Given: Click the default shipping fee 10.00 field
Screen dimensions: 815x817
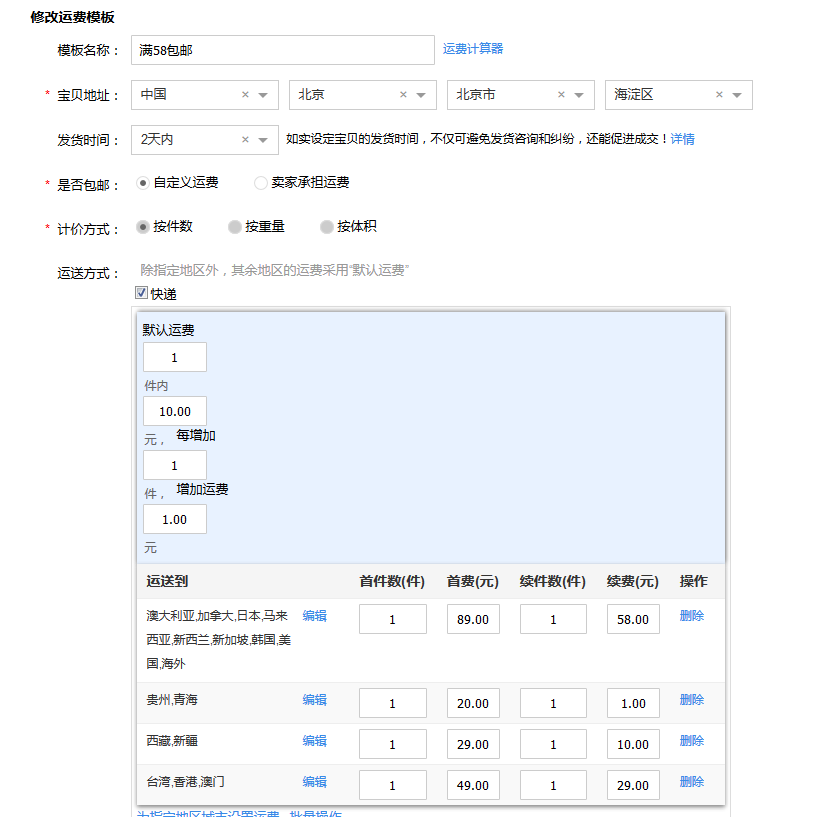Looking at the screenshot, I should 175,411.
